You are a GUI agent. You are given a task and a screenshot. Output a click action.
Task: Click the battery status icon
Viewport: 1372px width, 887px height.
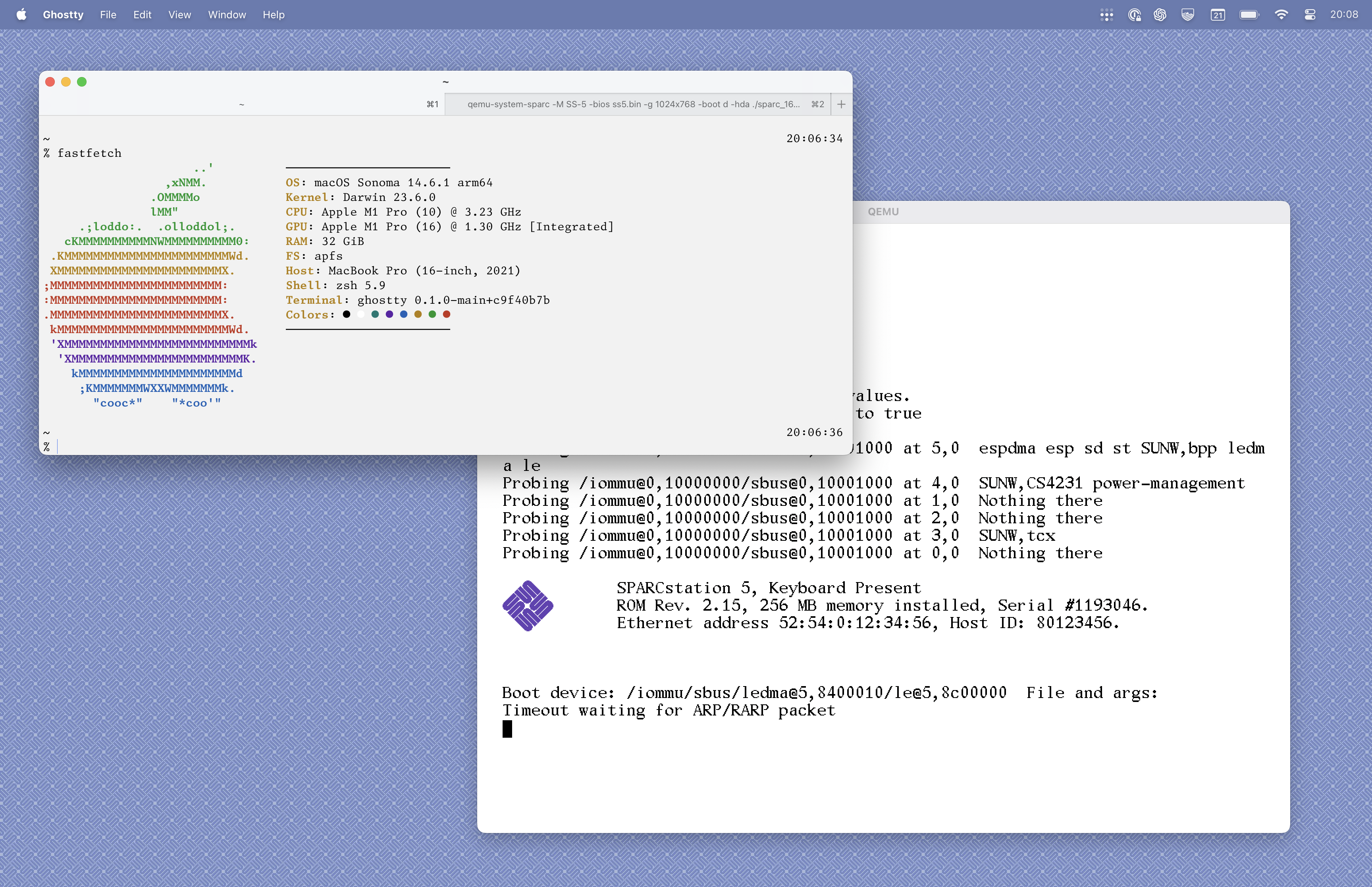(x=1248, y=15)
